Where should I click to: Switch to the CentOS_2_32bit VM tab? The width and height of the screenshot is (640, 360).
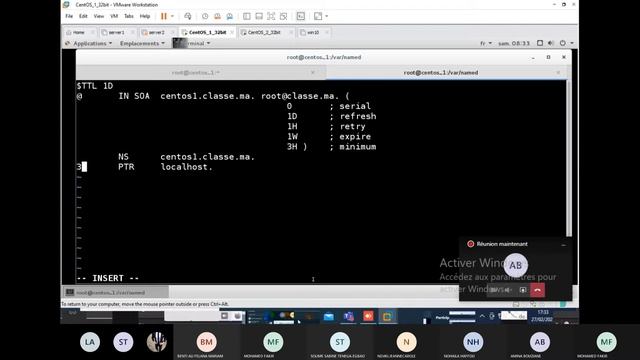click(264, 32)
